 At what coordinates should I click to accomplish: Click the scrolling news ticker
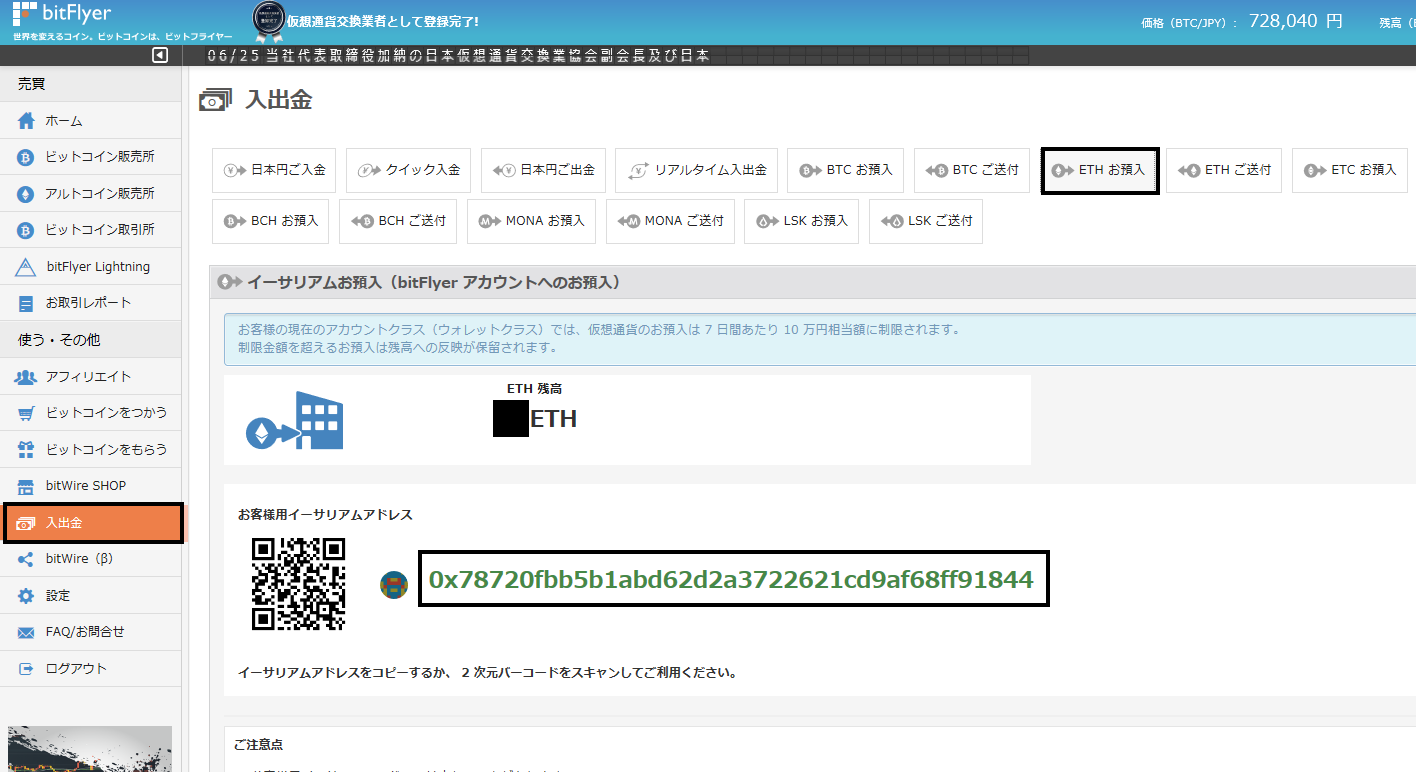coord(616,56)
